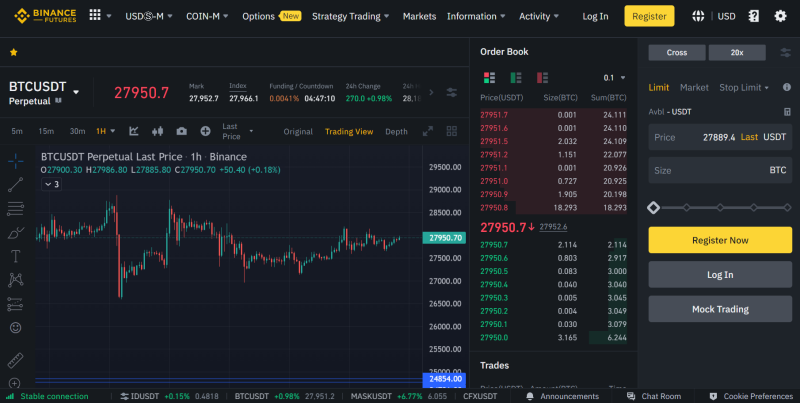
Task: Open the emoji icons tool
Action: pos(16,328)
